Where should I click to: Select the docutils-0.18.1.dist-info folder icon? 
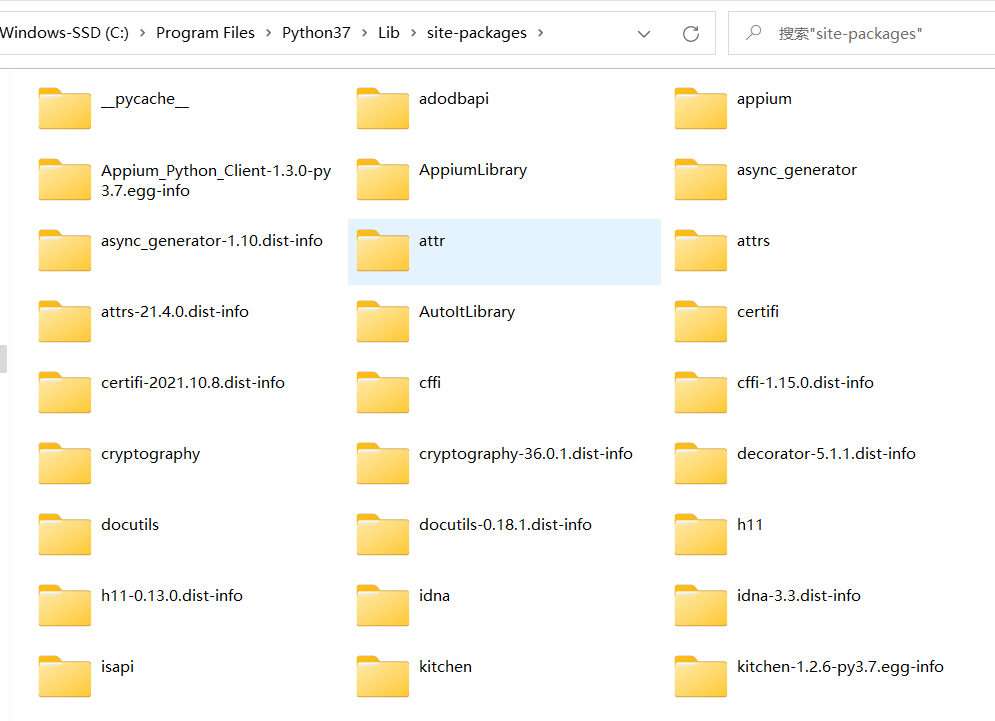[383, 535]
